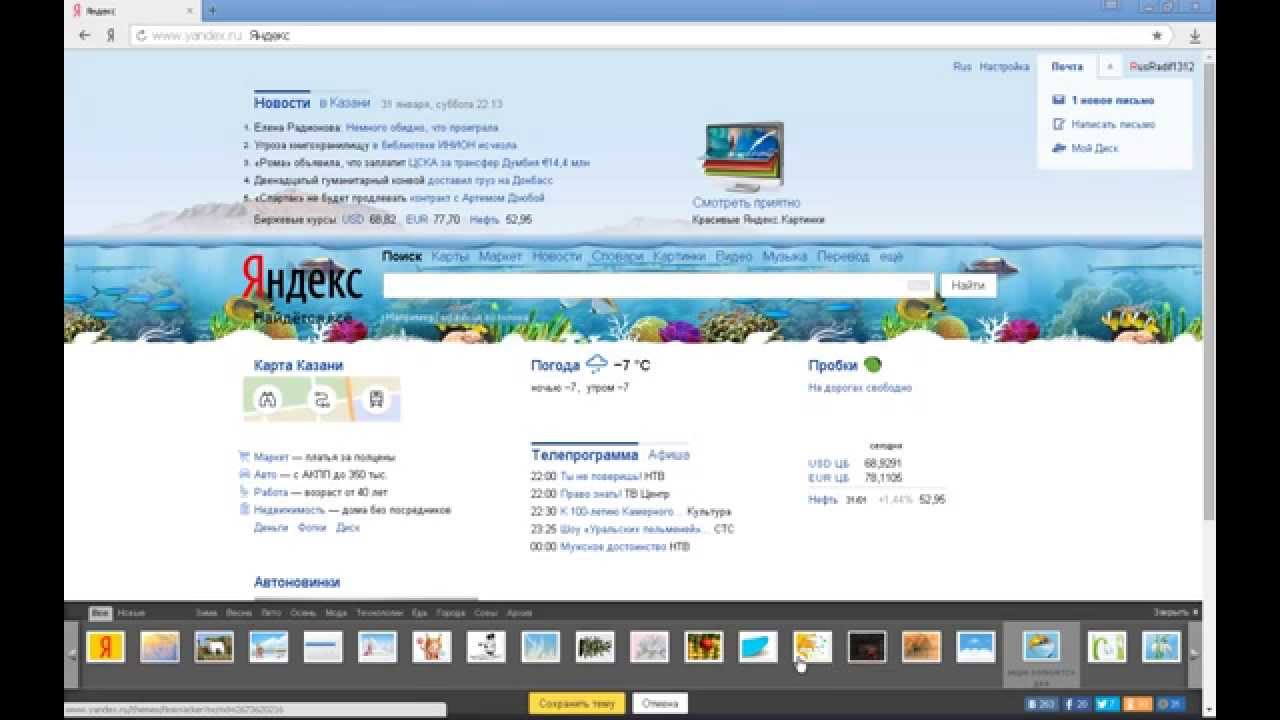Open the 'Маркет' link in services list

coord(271,457)
